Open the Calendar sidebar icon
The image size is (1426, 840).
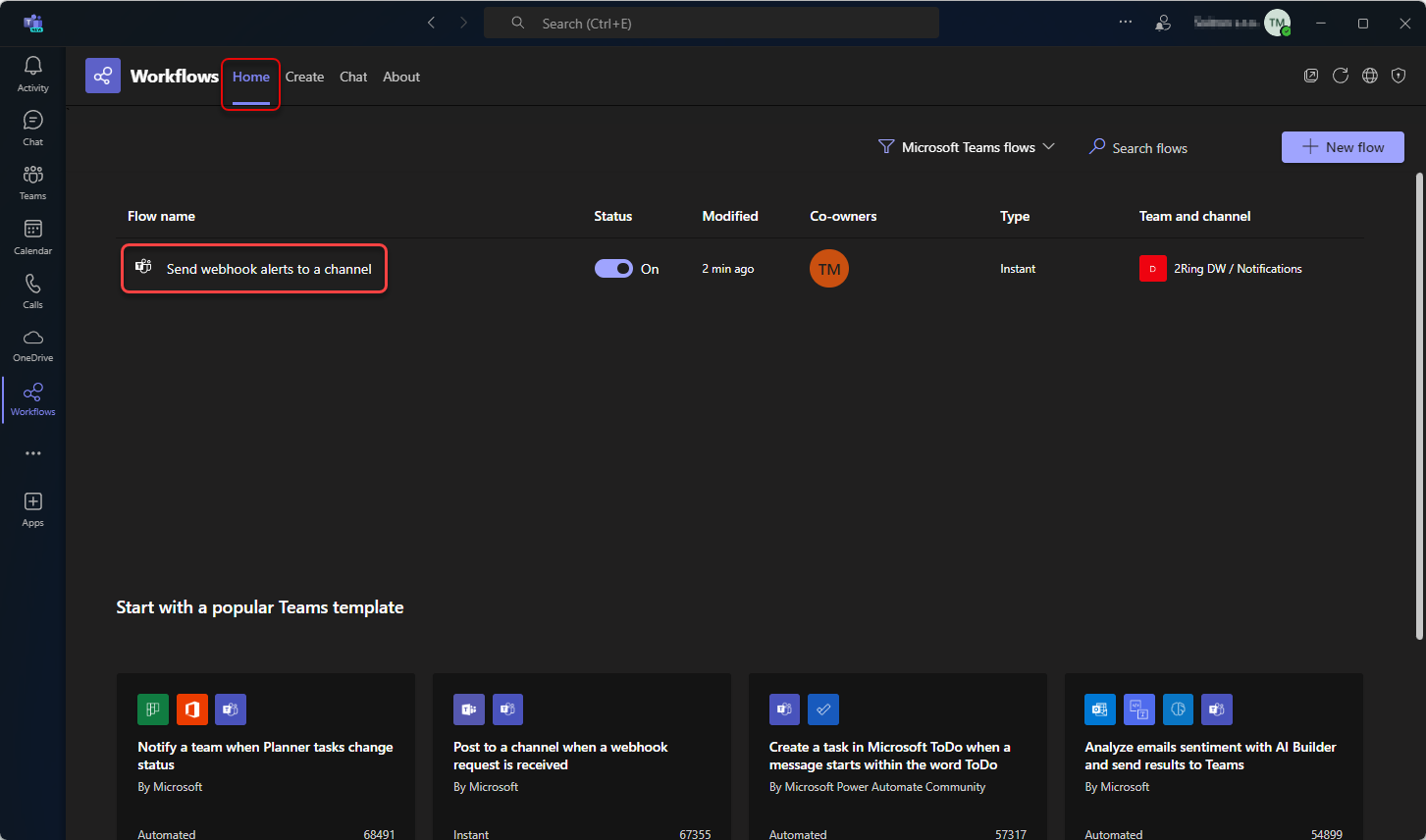click(x=32, y=236)
